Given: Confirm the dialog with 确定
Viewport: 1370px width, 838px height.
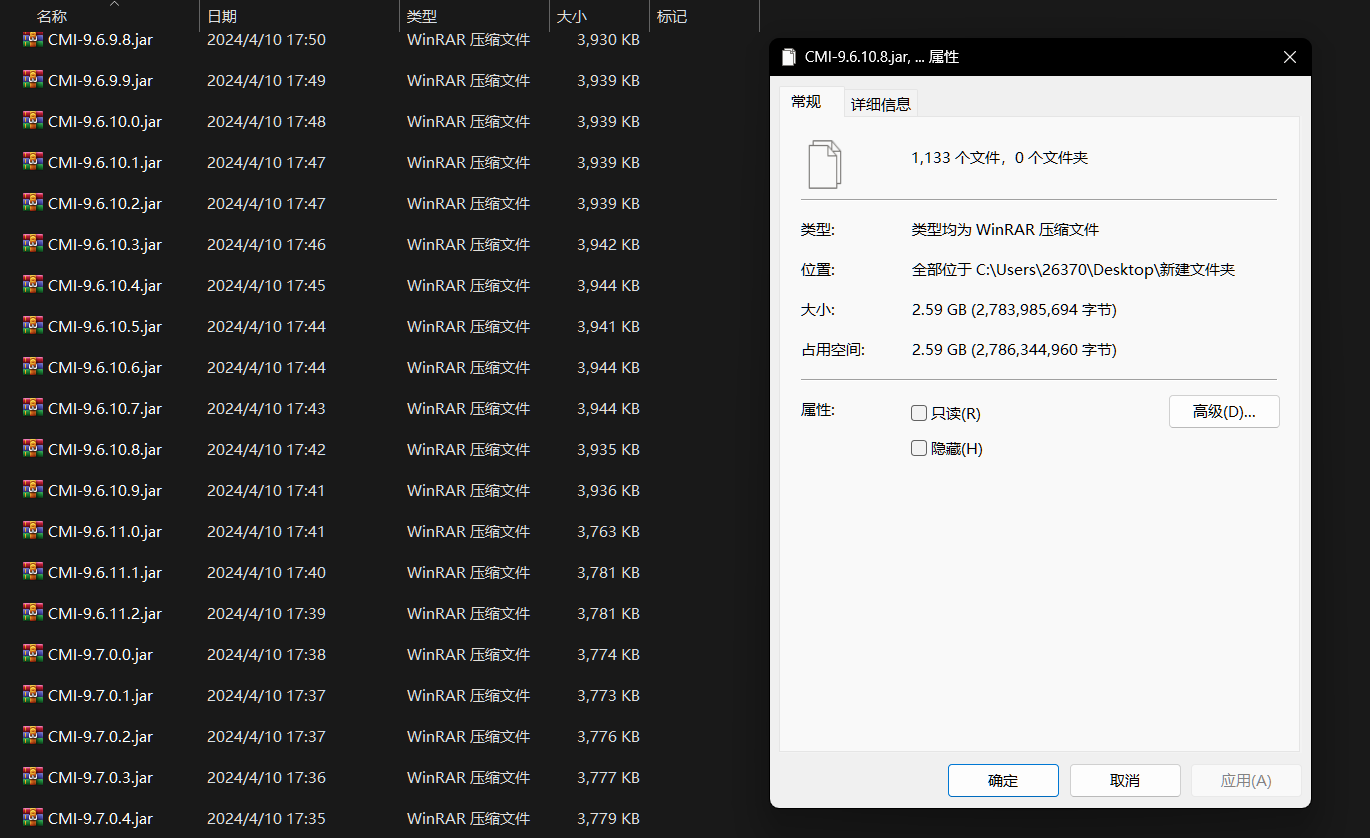Looking at the screenshot, I should click(1003, 781).
